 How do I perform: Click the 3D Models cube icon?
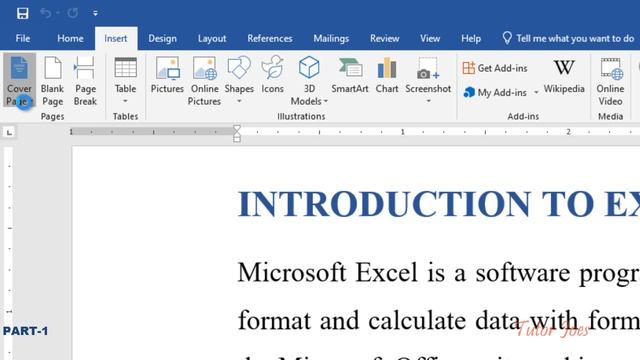[309, 68]
